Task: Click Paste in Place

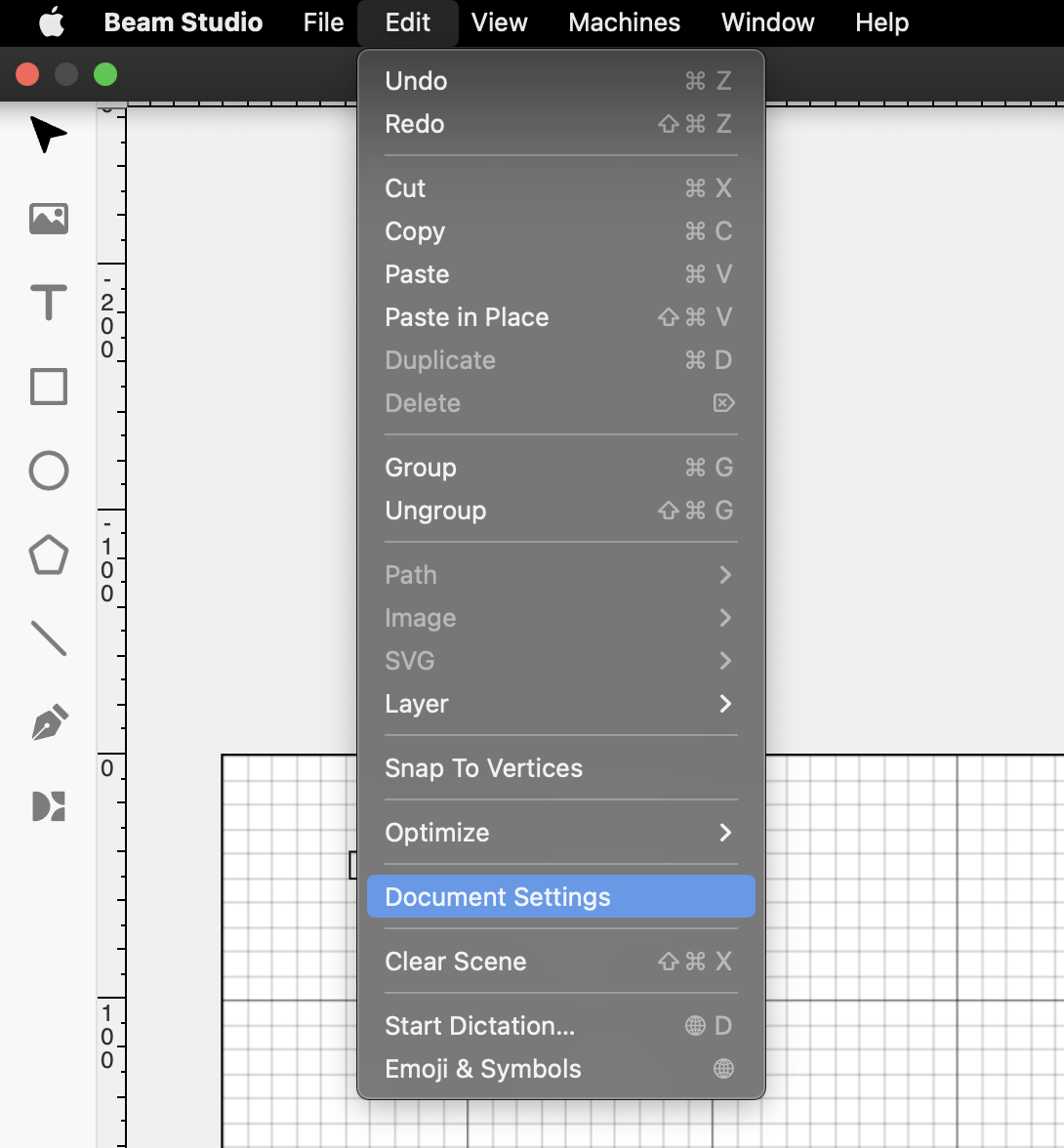Action: (467, 317)
